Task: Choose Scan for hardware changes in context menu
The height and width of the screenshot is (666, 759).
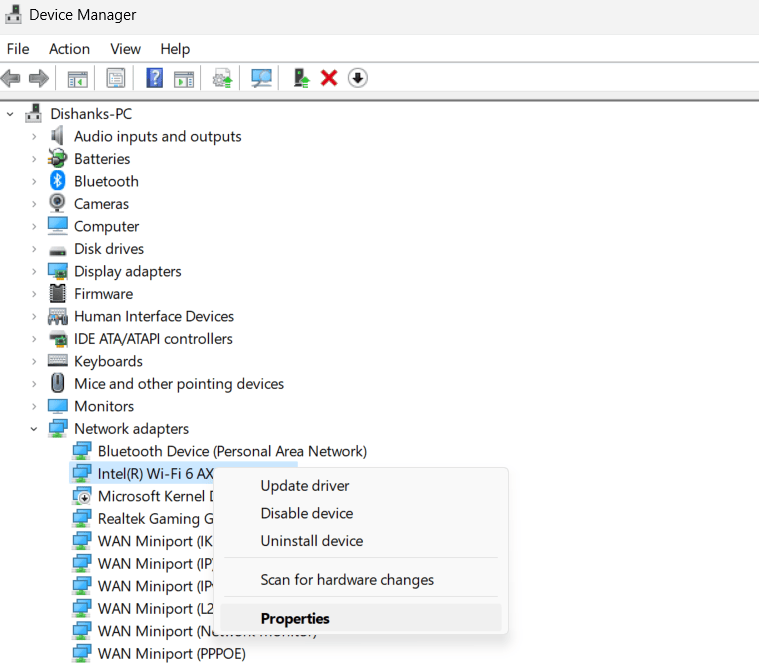Action: pyautogui.click(x=361, y=579)
